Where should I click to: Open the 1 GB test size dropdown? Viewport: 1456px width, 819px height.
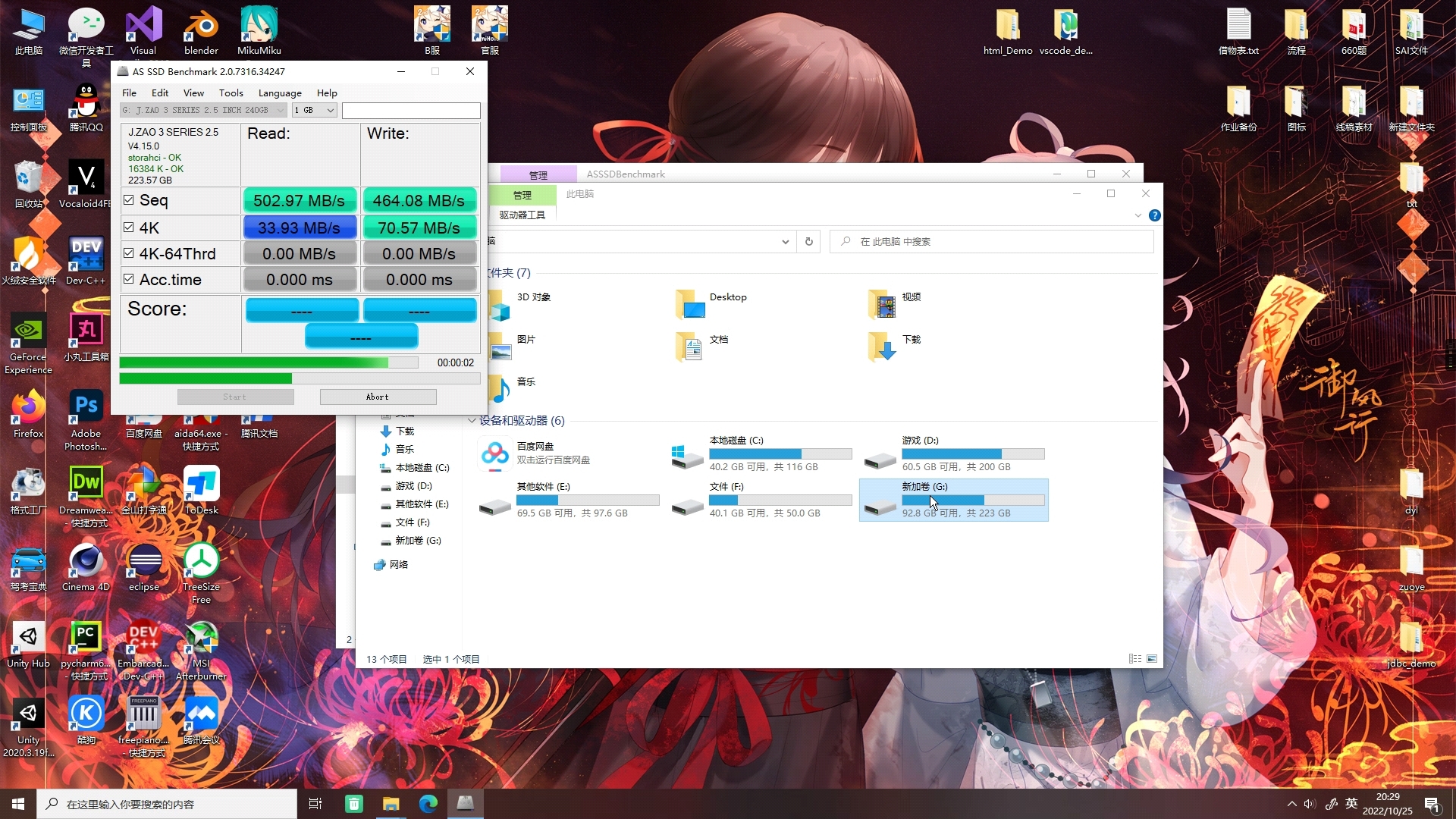pos(315,111)
